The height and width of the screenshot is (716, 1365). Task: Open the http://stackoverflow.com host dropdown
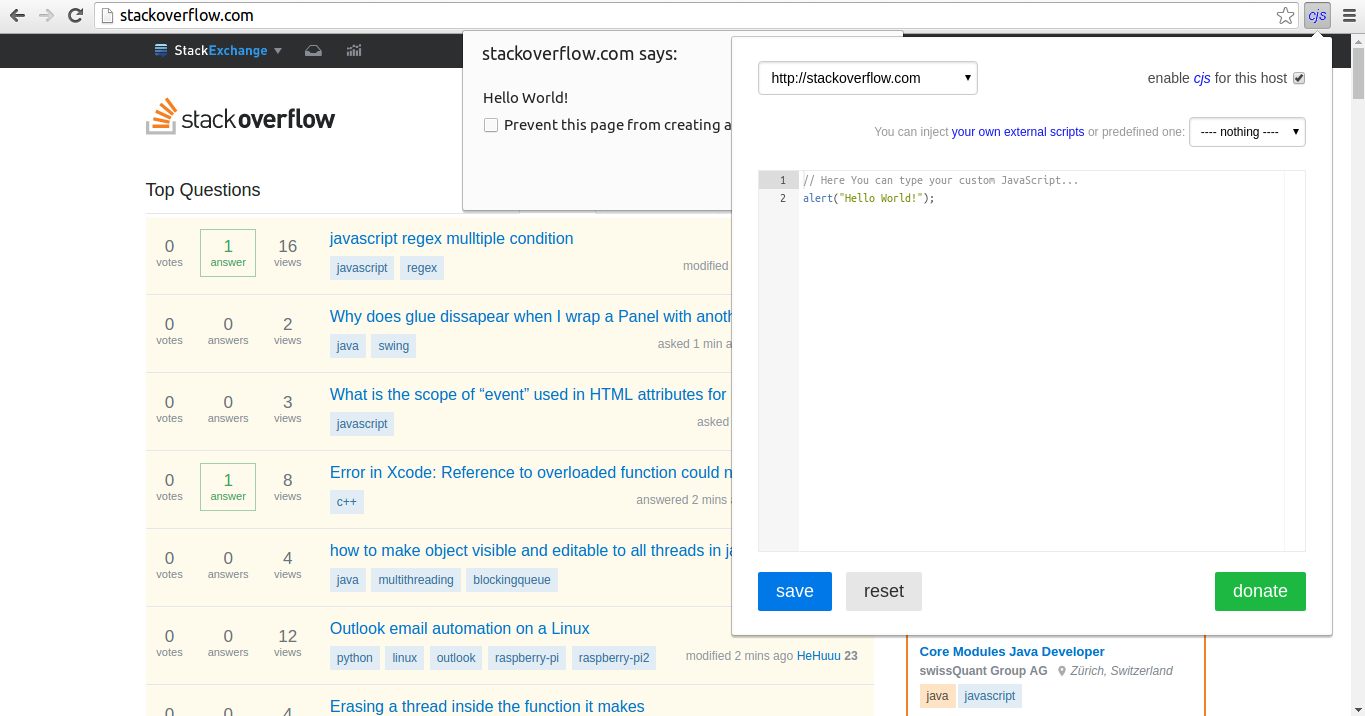[868, 78]
